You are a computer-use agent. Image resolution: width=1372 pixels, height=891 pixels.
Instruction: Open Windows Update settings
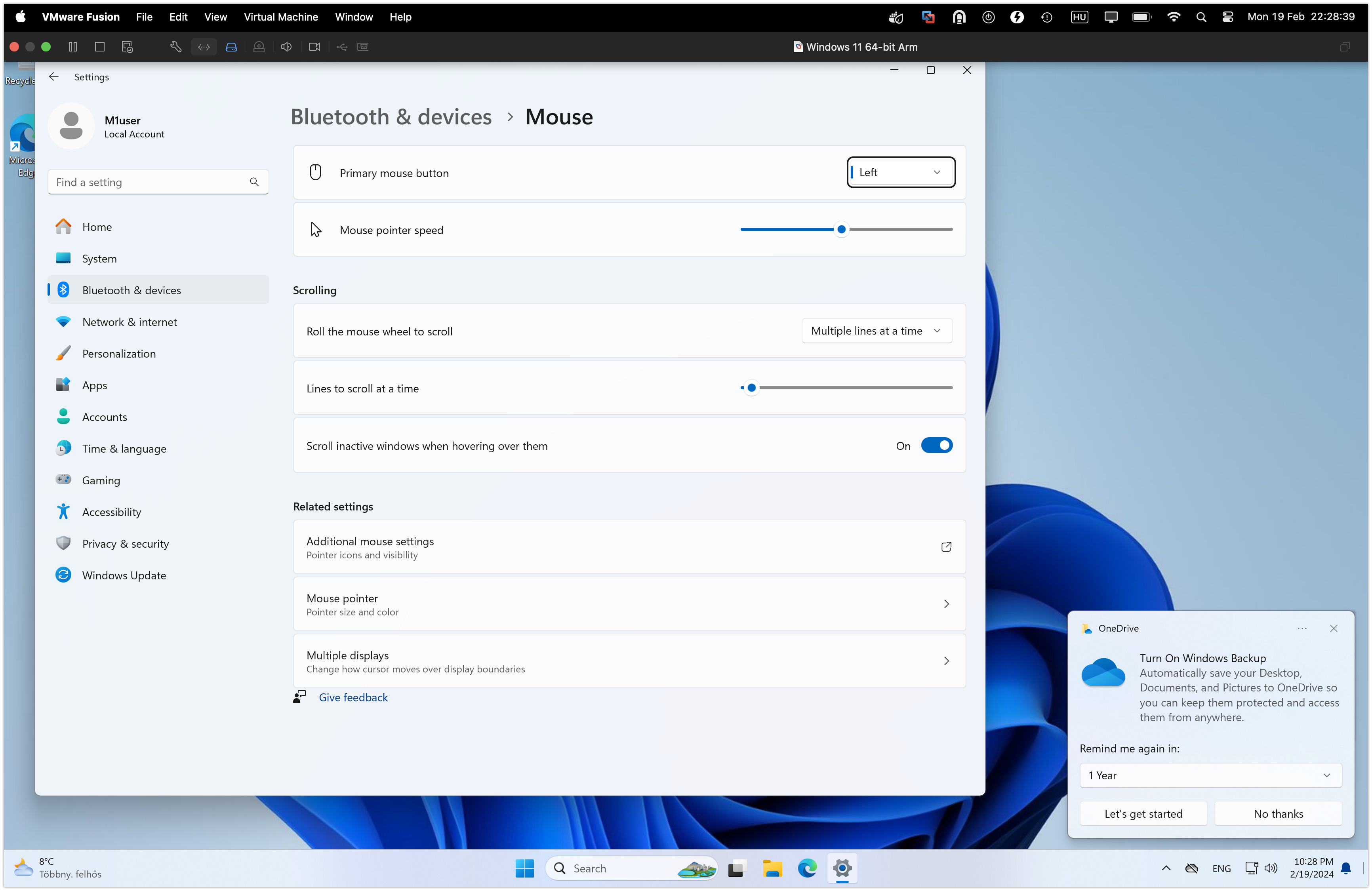click(158, 575)
